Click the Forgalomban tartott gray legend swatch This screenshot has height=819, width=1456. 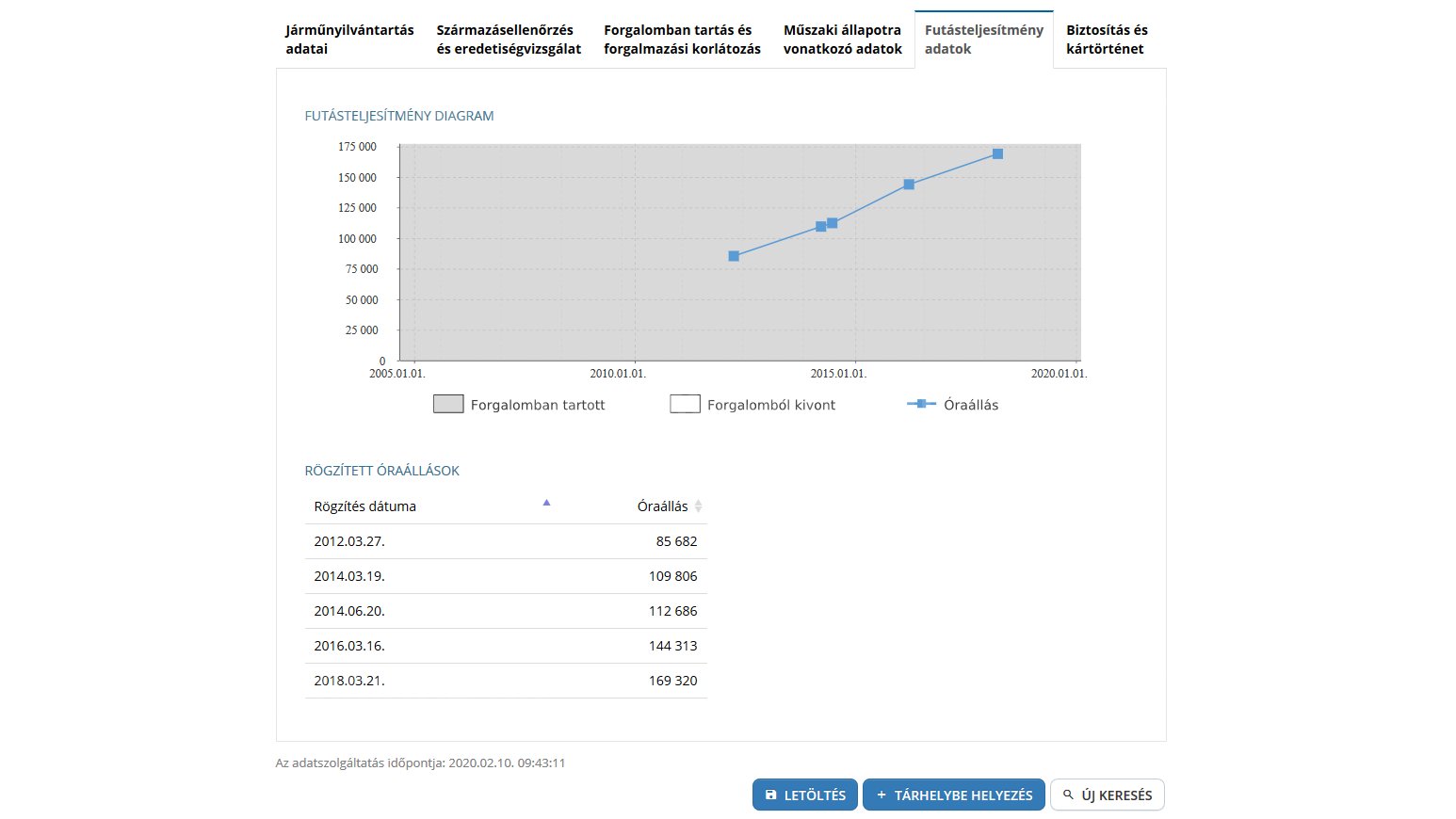click(x=448, y=405)
